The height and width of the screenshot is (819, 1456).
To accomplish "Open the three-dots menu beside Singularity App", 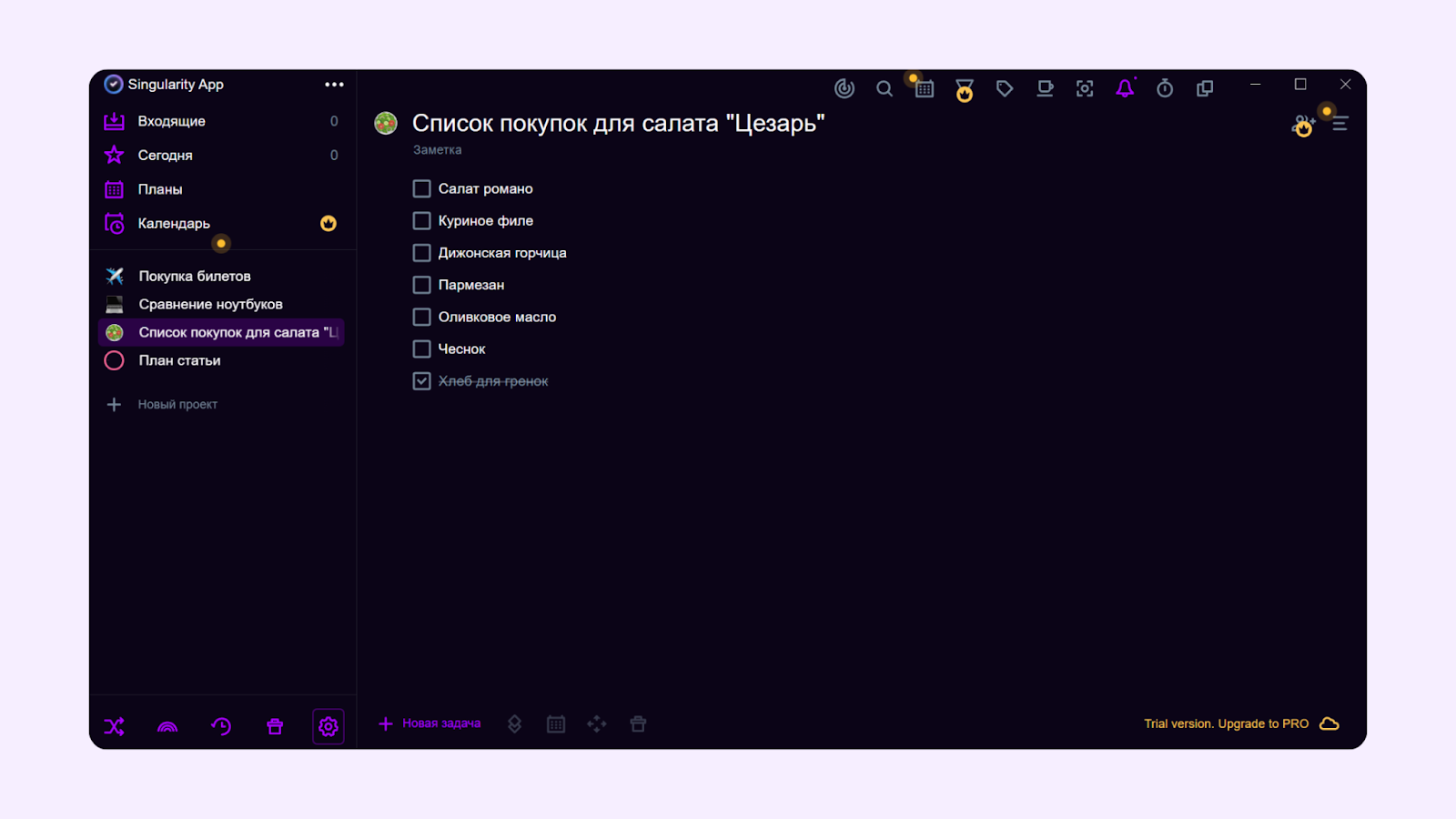I will (334, 85).
